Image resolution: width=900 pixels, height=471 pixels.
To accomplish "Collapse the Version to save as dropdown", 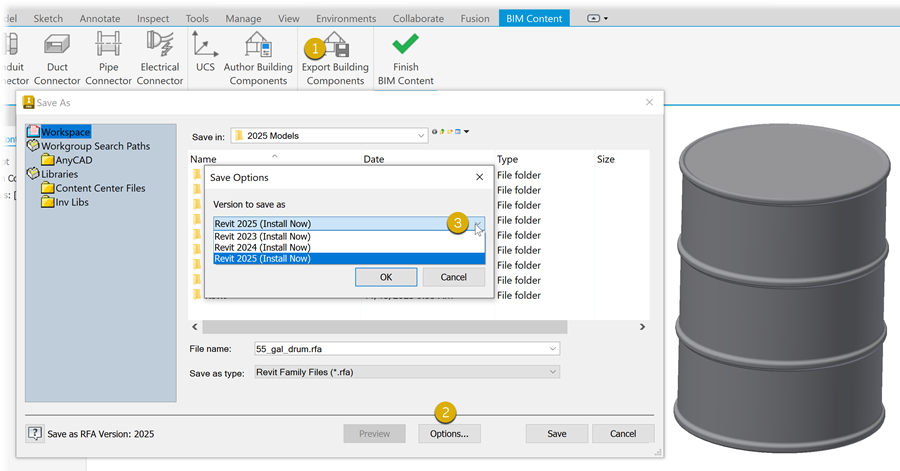I will click(x=478, y=224).
